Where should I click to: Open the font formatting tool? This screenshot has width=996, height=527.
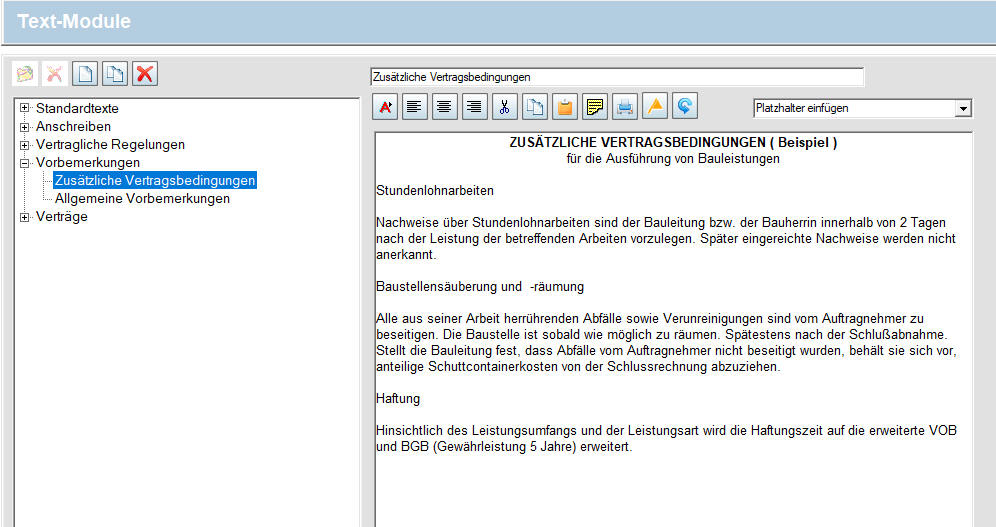(x=385, y=107)
